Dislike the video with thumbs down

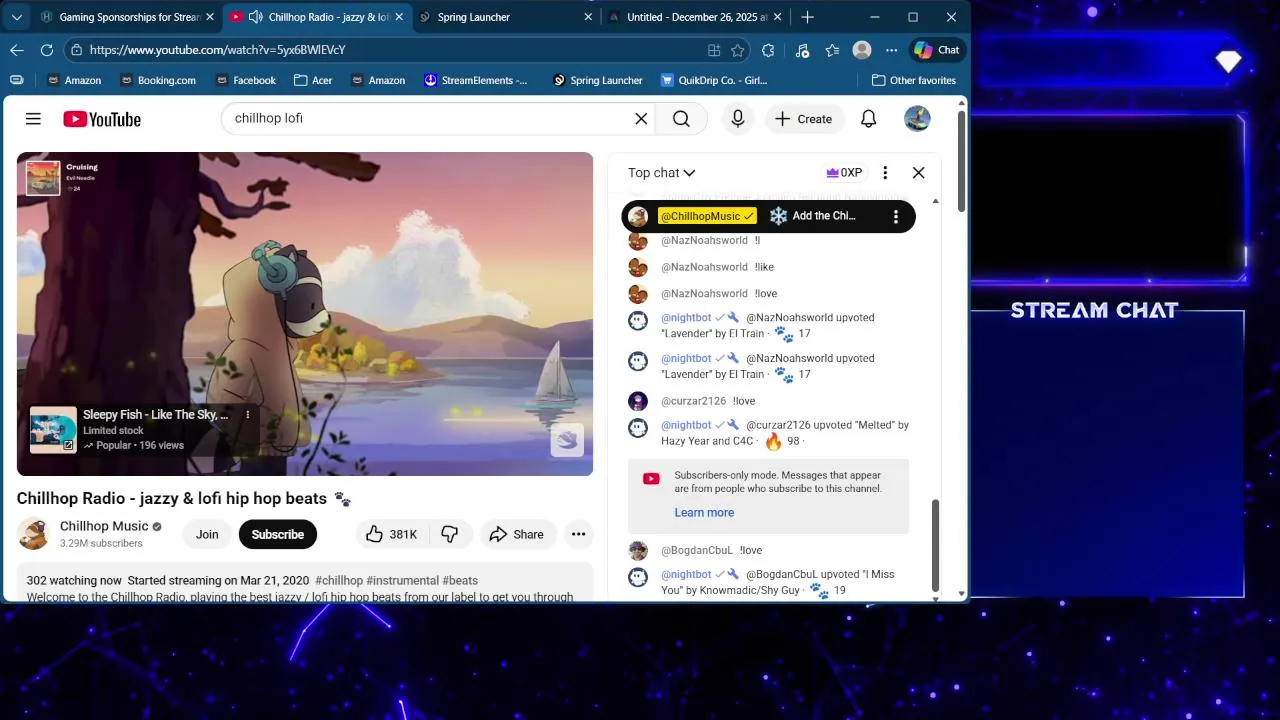pos(450,534)
